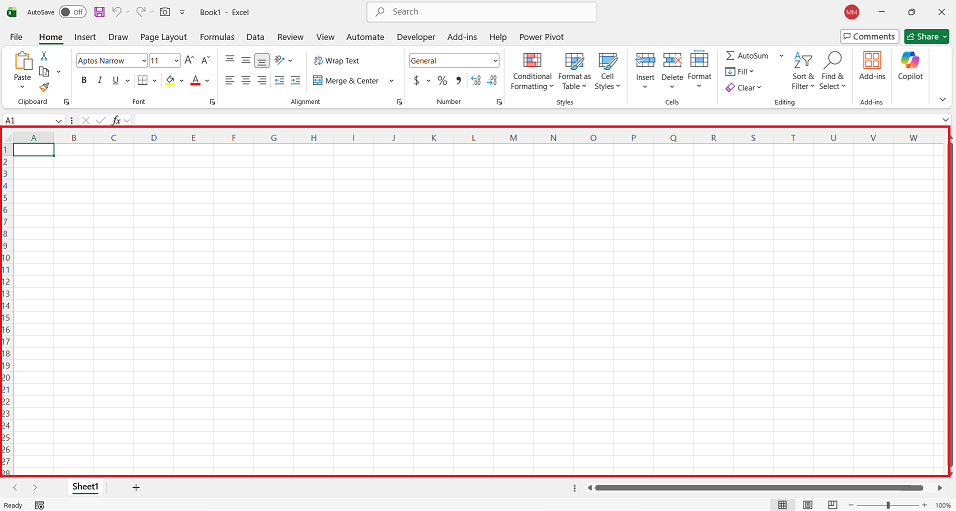Expand the Name Box dropdown
The height and width of the screenshot is (511, 956).
(59, 121)
